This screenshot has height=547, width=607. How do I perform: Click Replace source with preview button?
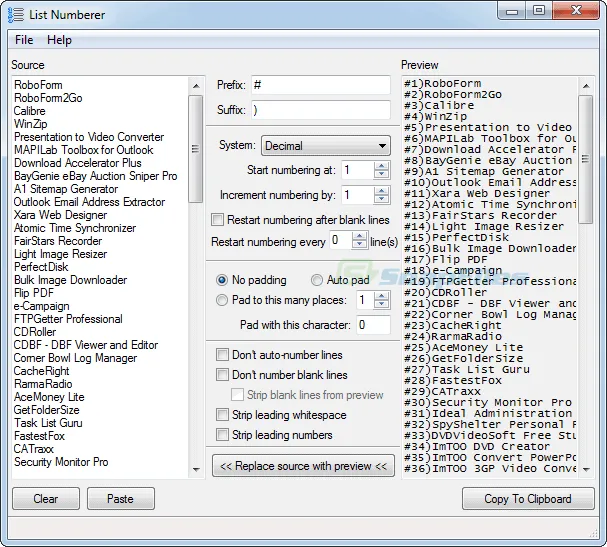pyautogui.click(x=304, y=466)
